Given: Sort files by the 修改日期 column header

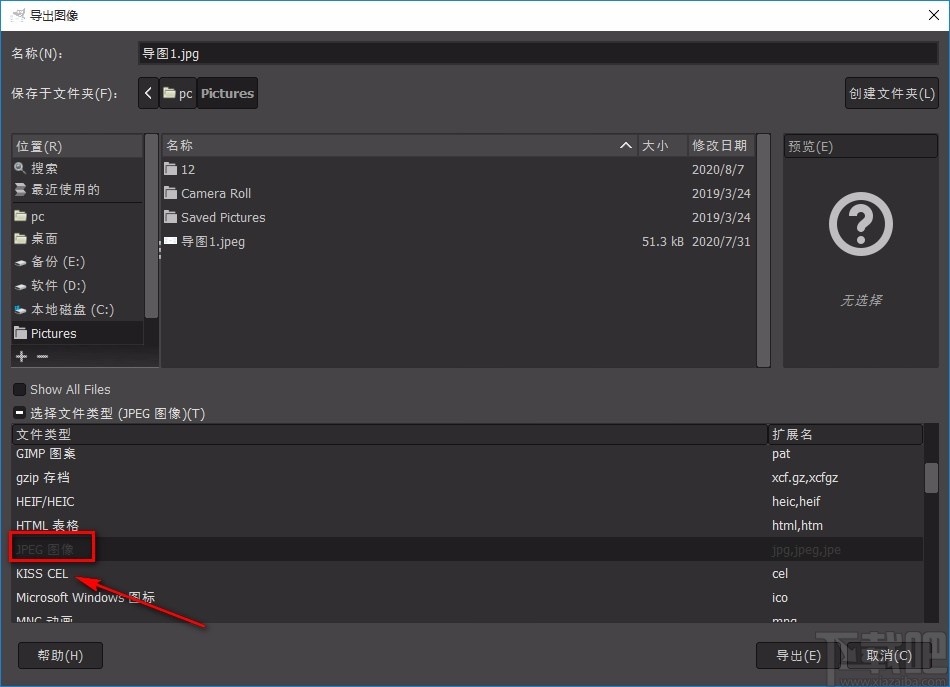Looking at the screenshot, I should (720, 145).
